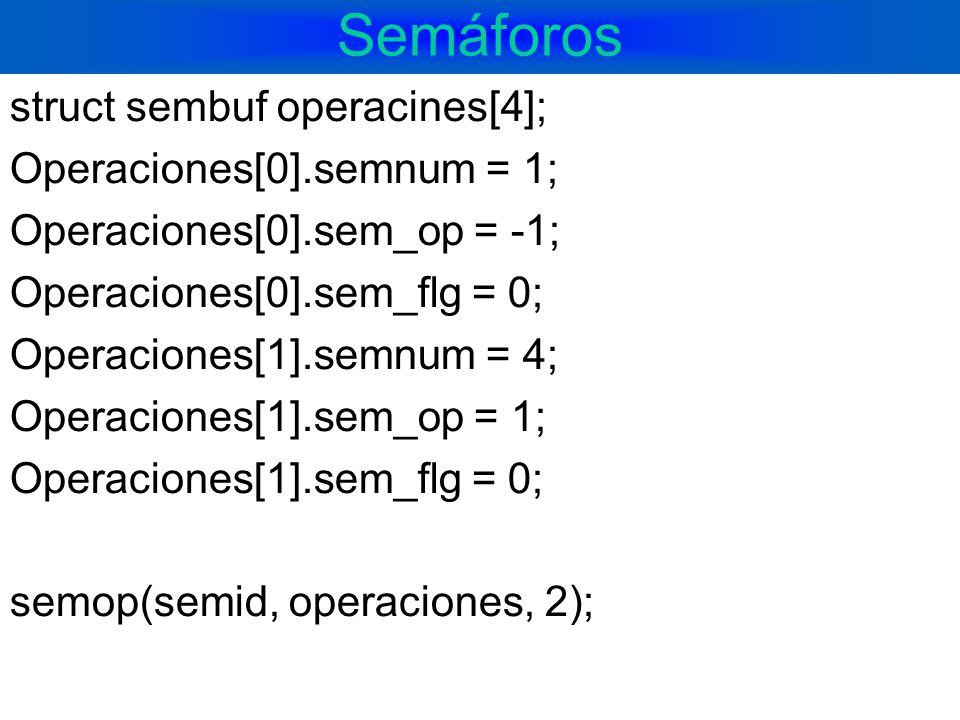
Task: Click the number 2 in semop call
Action: coord(556,601)
